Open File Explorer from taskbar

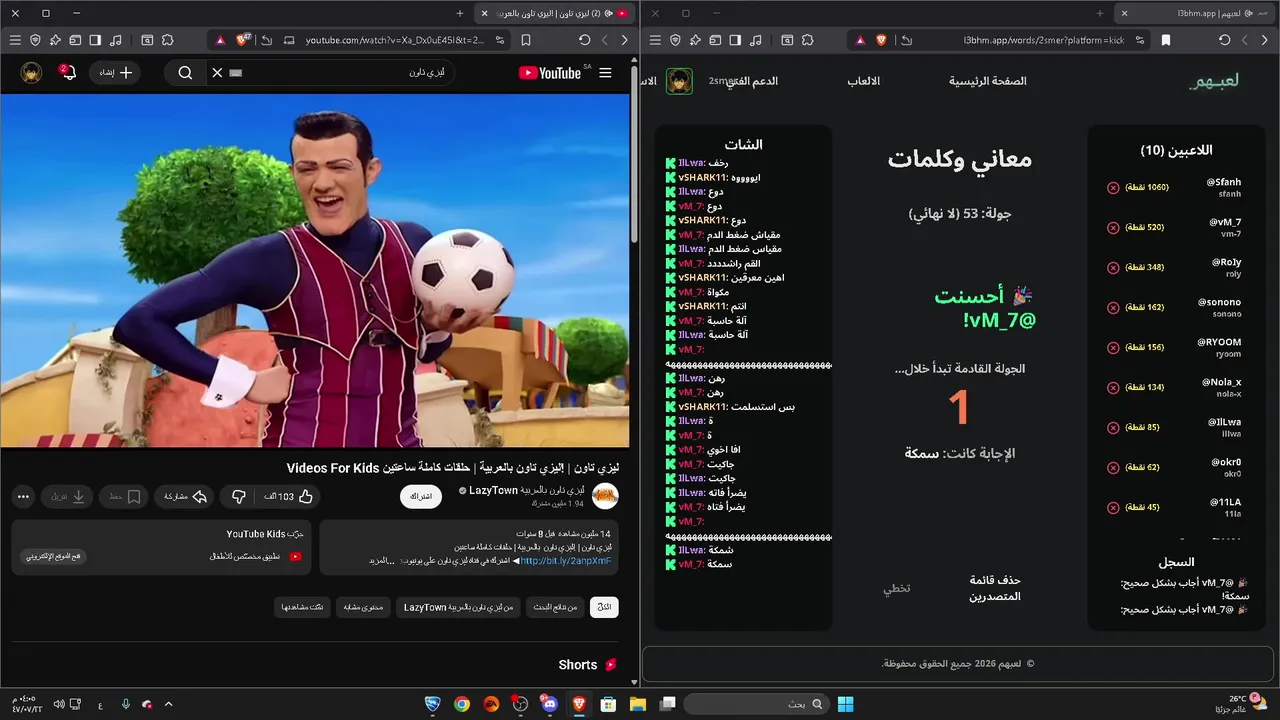click(x=638, y=704)
